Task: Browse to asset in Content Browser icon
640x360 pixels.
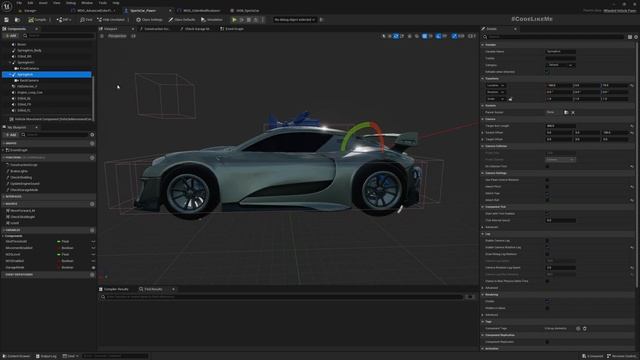Action: coord(17,20)
